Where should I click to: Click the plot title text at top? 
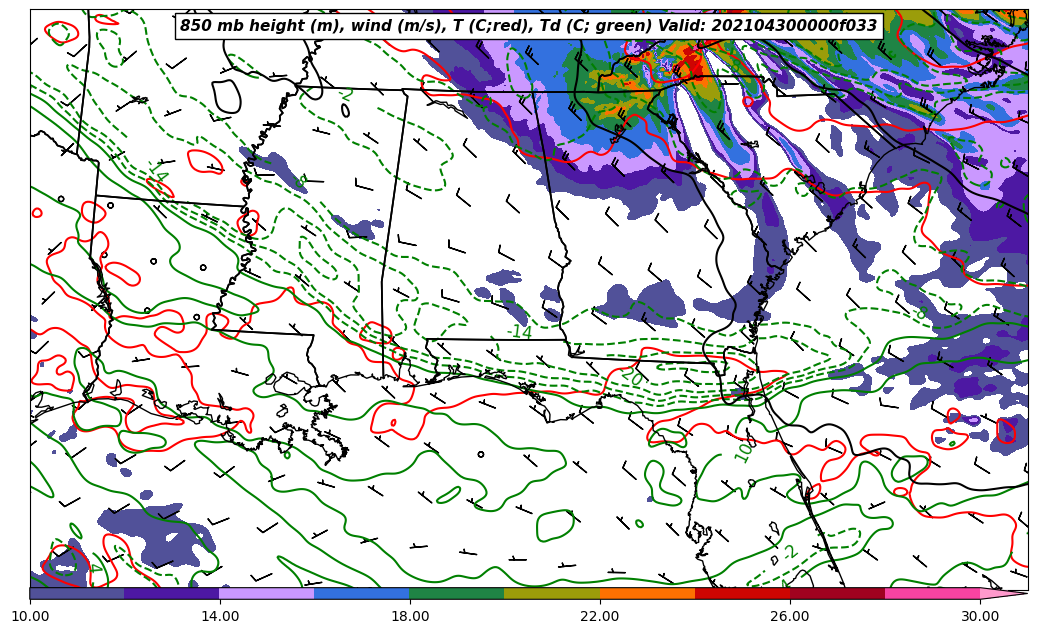[528, 26]
